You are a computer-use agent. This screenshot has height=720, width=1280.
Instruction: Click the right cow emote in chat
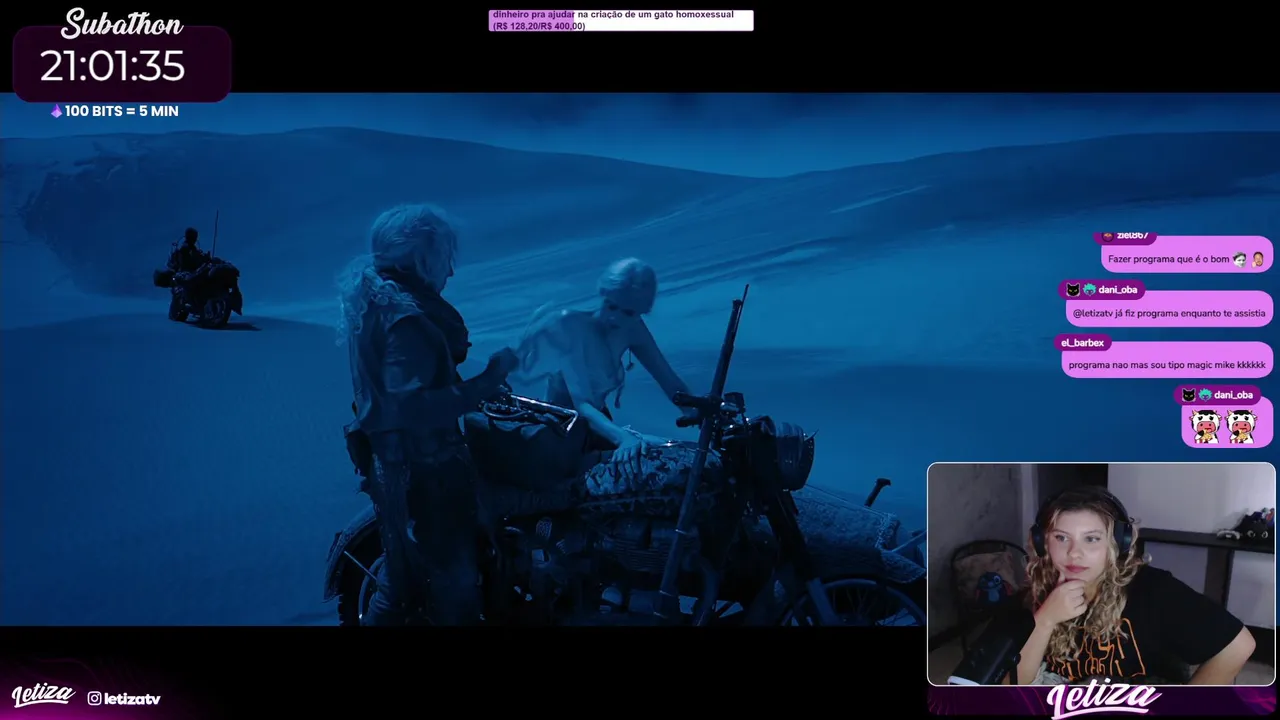[1241, 427]
